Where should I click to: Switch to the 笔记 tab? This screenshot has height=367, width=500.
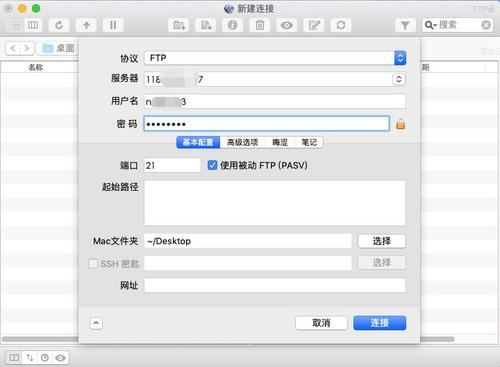pos(309,142)
